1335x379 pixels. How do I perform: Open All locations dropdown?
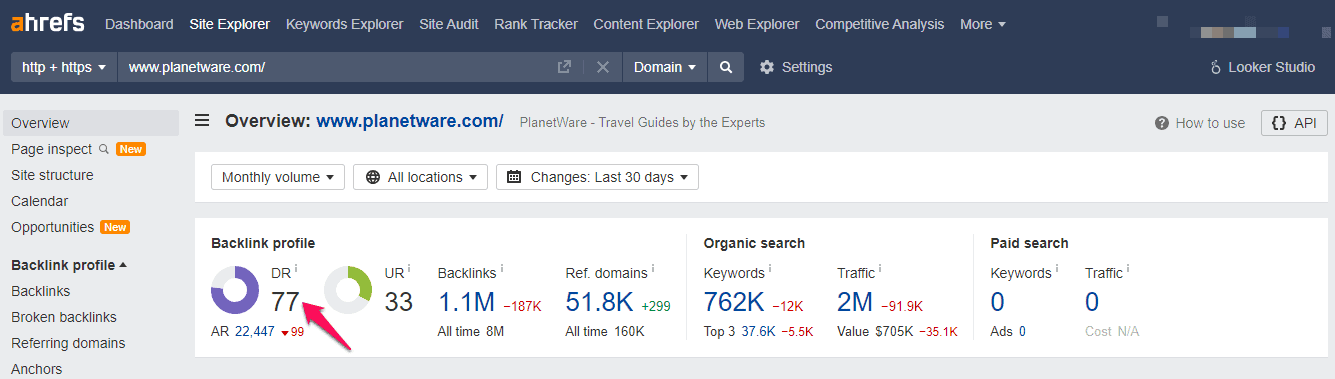pos(420,177)
